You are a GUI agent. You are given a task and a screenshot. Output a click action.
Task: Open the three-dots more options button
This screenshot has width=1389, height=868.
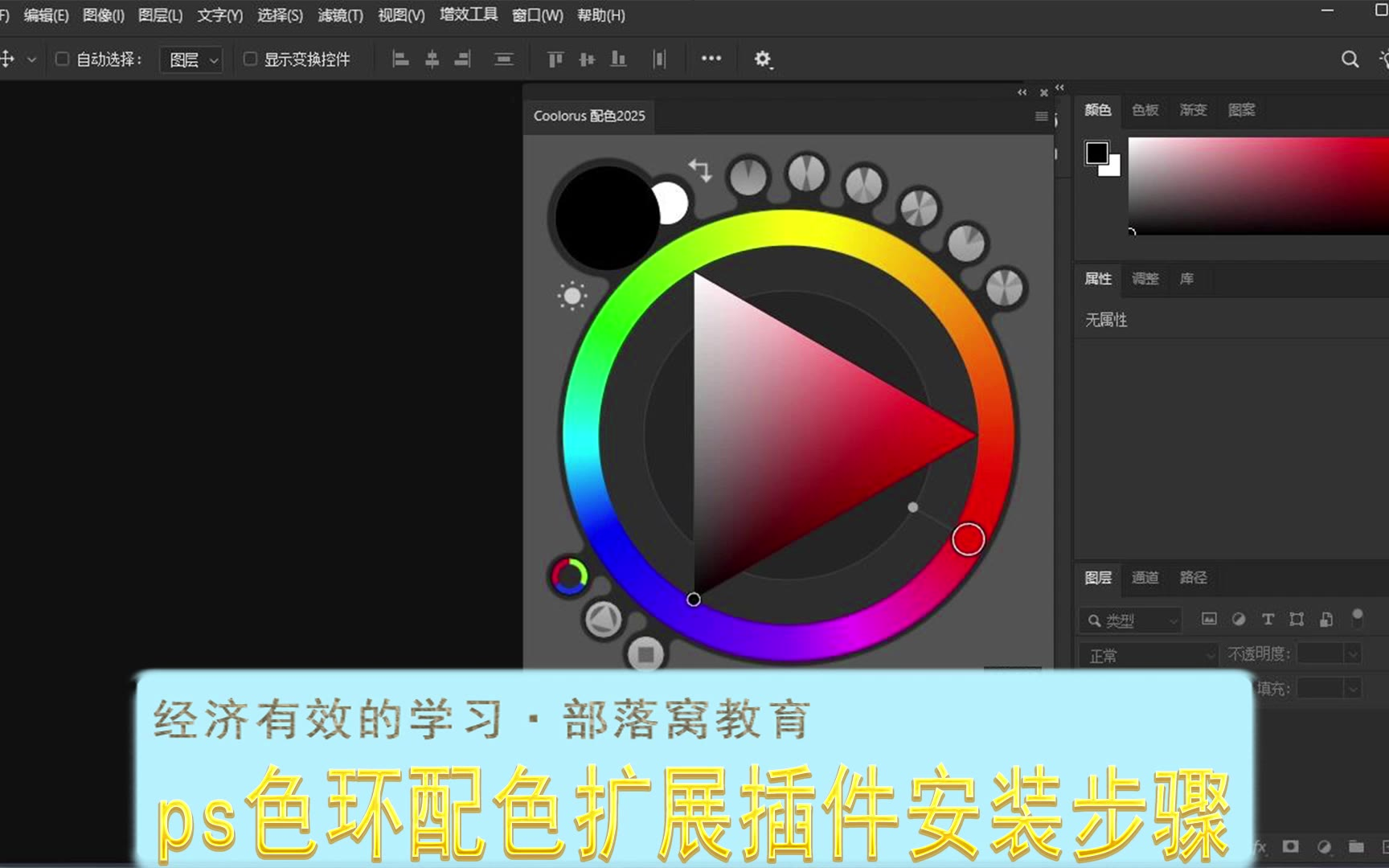pos(711,59)
